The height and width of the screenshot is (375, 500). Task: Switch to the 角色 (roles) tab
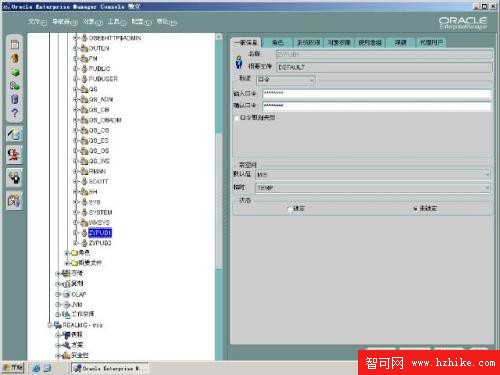point(278,42)
